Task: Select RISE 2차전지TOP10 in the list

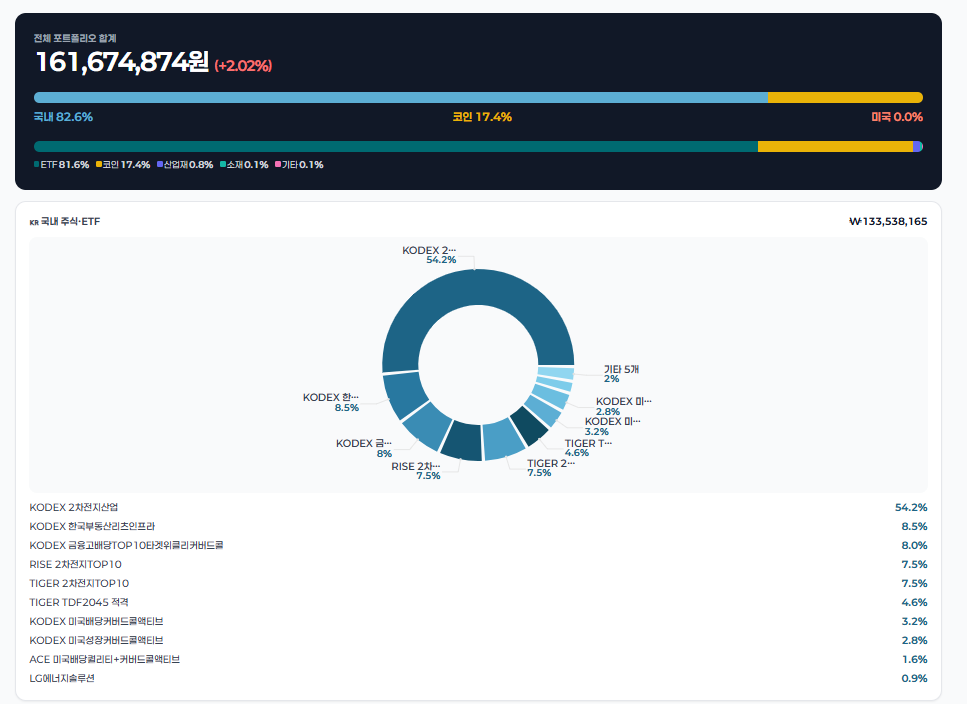Action: 478,565
